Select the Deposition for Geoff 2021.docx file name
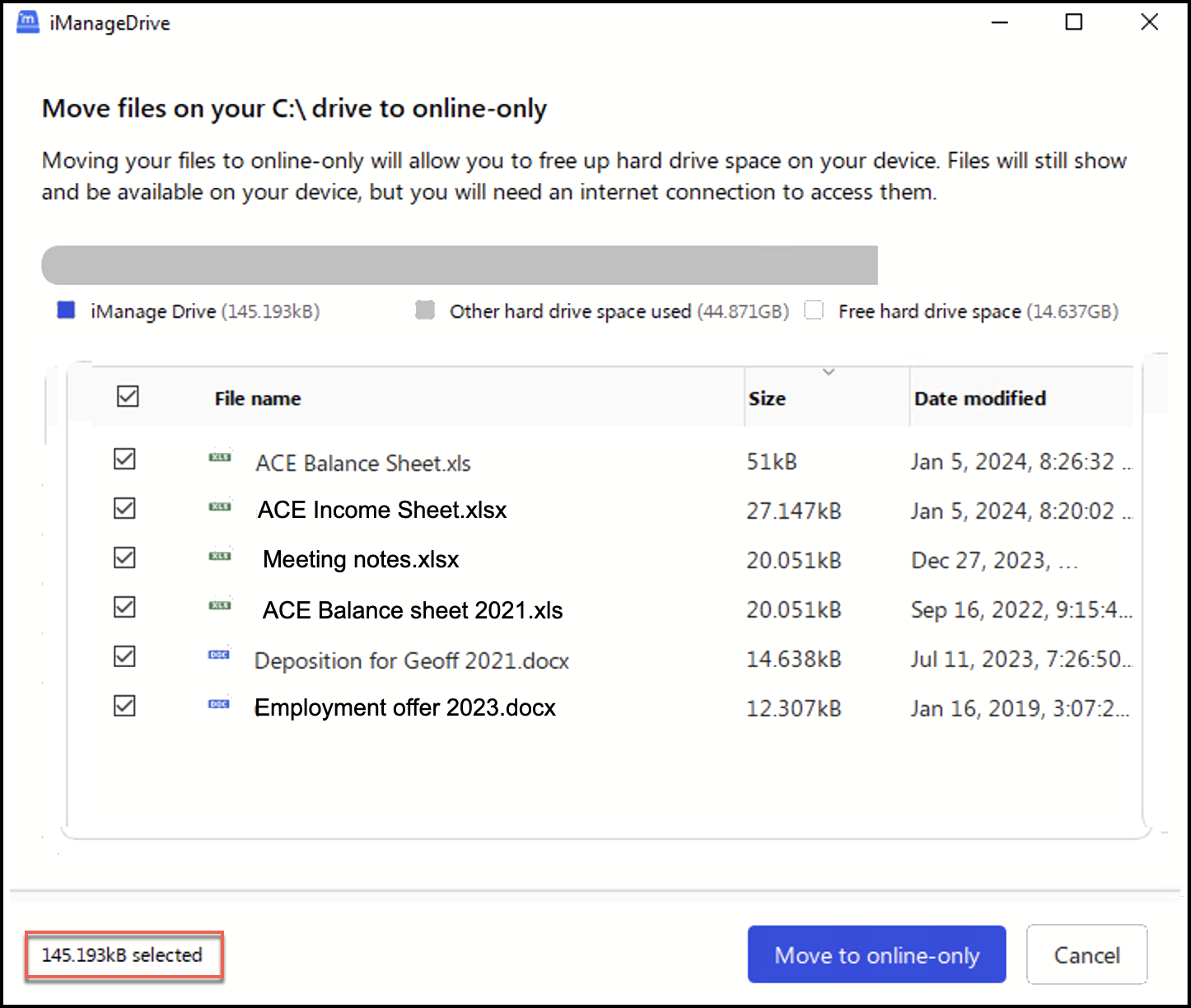This screenshot has width=1191, height=1008. pyautogui.click(x=411, y=660)
